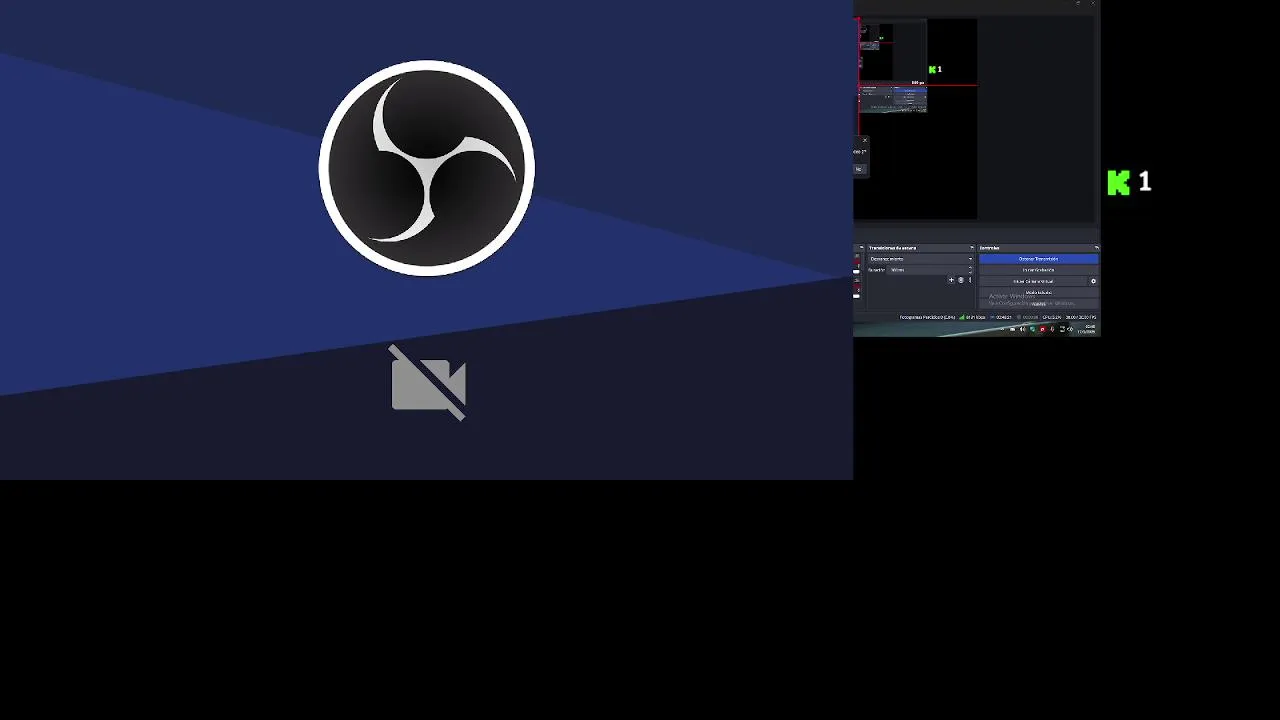Click the OBS preview canvas
The image size is (1280, 720).
tap(915, 118)
